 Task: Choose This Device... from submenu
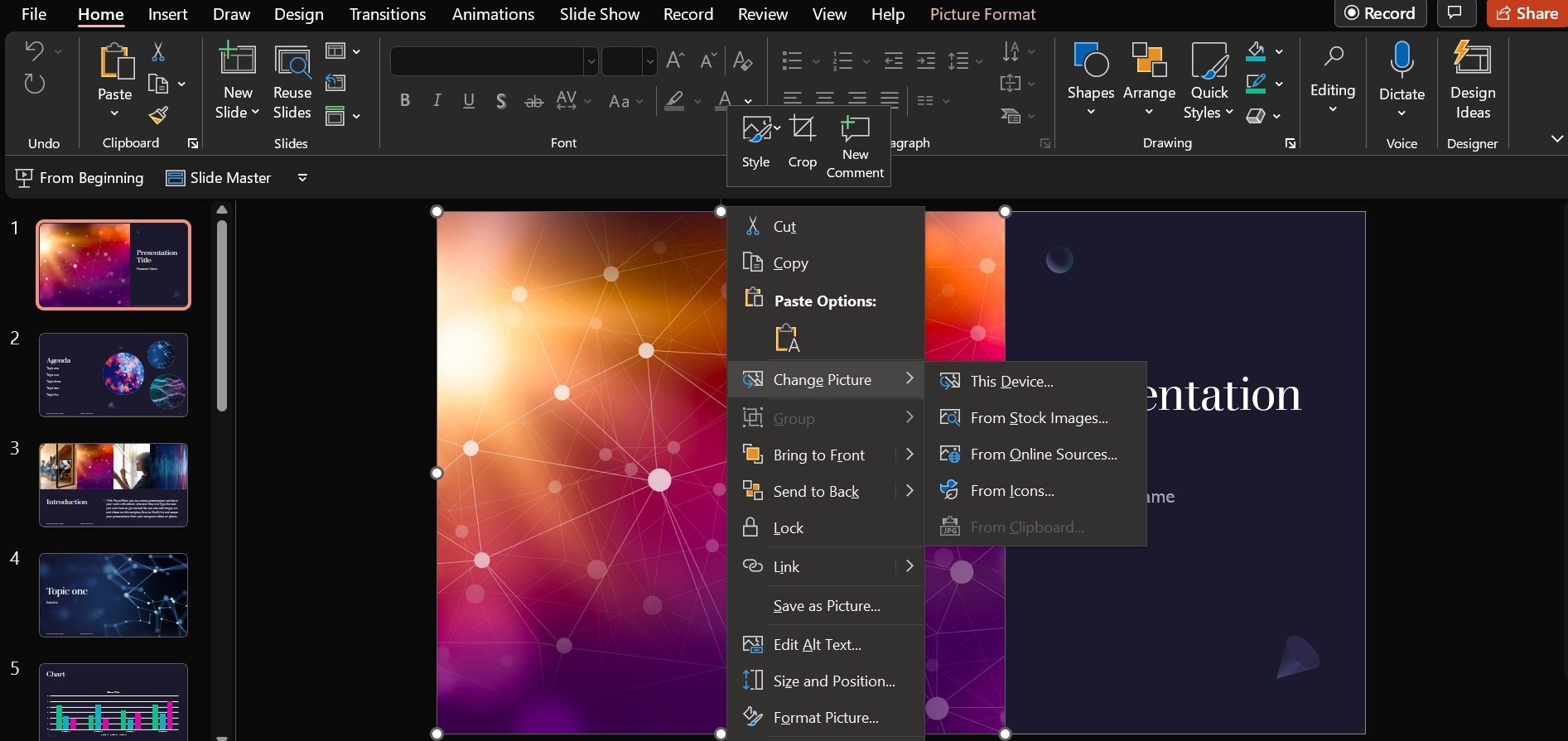(x=1035, y=381)
